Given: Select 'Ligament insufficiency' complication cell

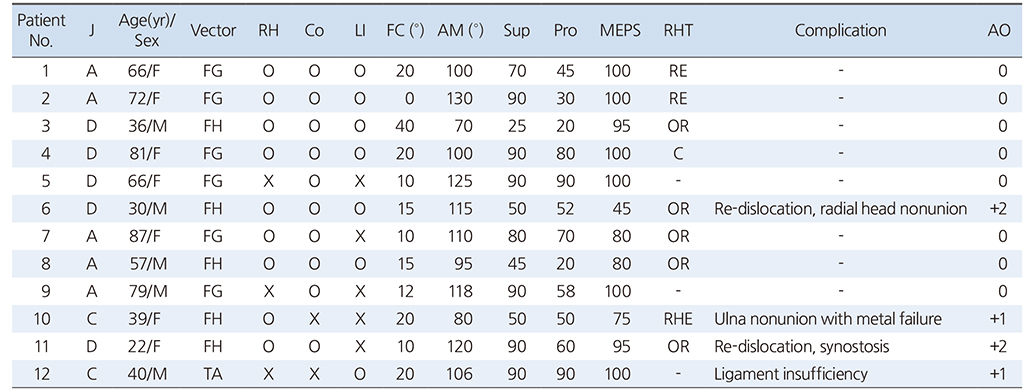Looking at the screenshot, I should [x=790, y=374].
